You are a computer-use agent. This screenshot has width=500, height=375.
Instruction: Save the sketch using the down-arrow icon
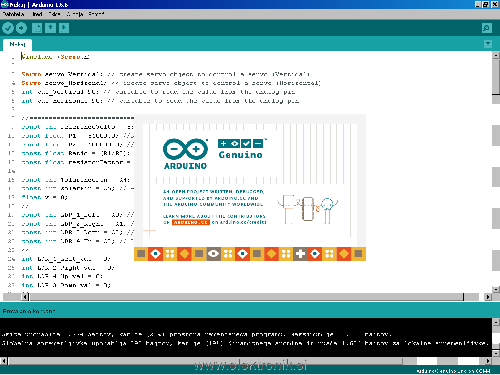coord(64,28)
